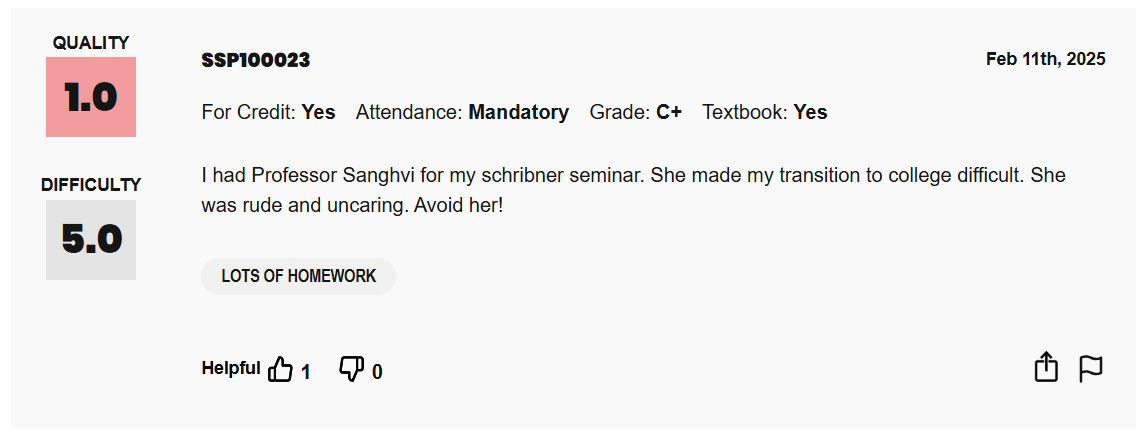Image resolution: width=1142 pixels, height=435 pixels.
Task: Click the For Credit: Yes field
Action: 268,112
